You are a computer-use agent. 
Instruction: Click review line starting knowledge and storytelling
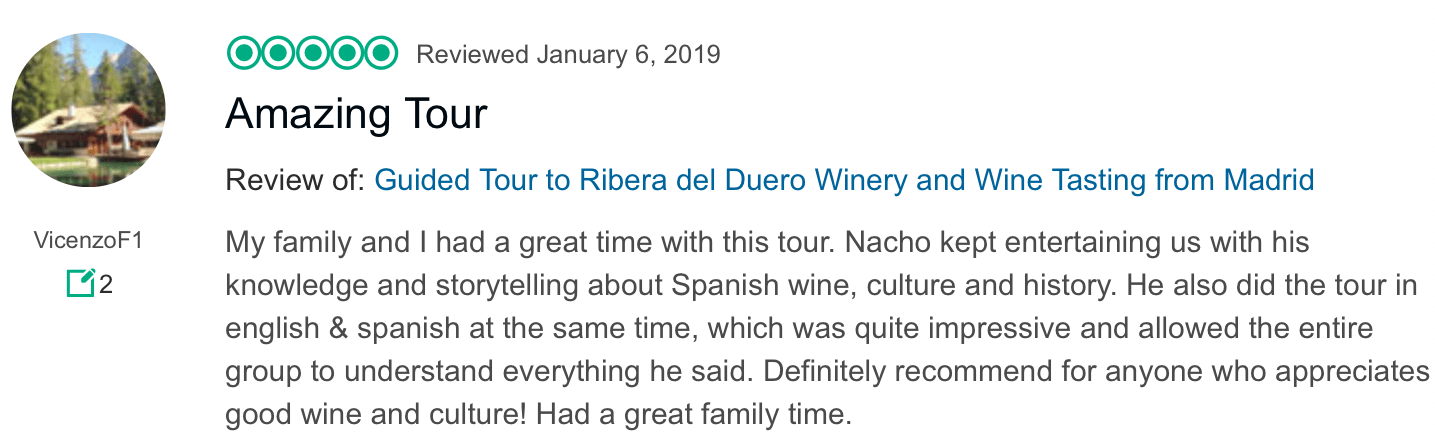pos(822,286)
